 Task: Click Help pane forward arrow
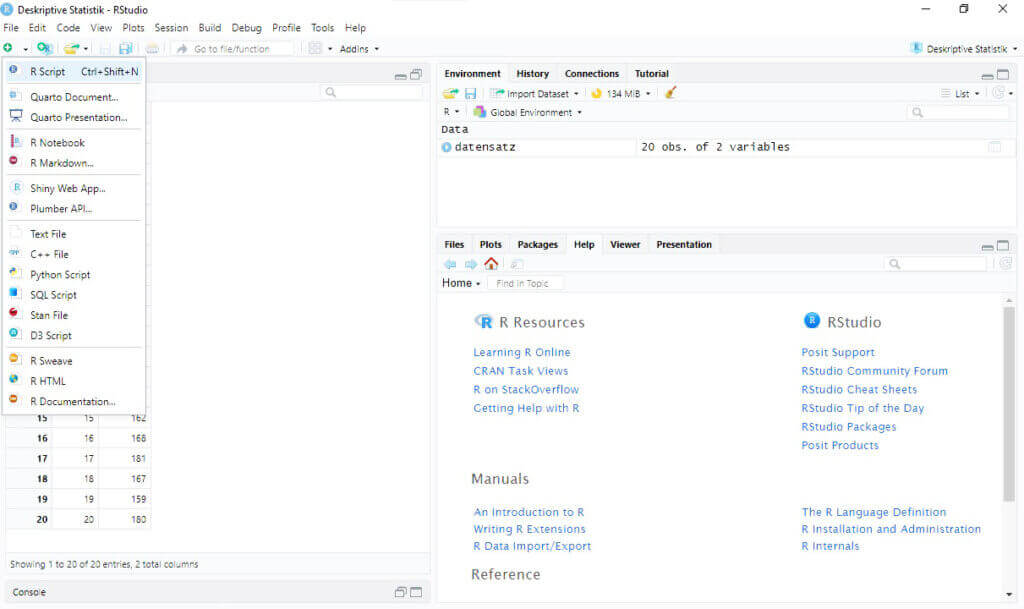[471, 264]
